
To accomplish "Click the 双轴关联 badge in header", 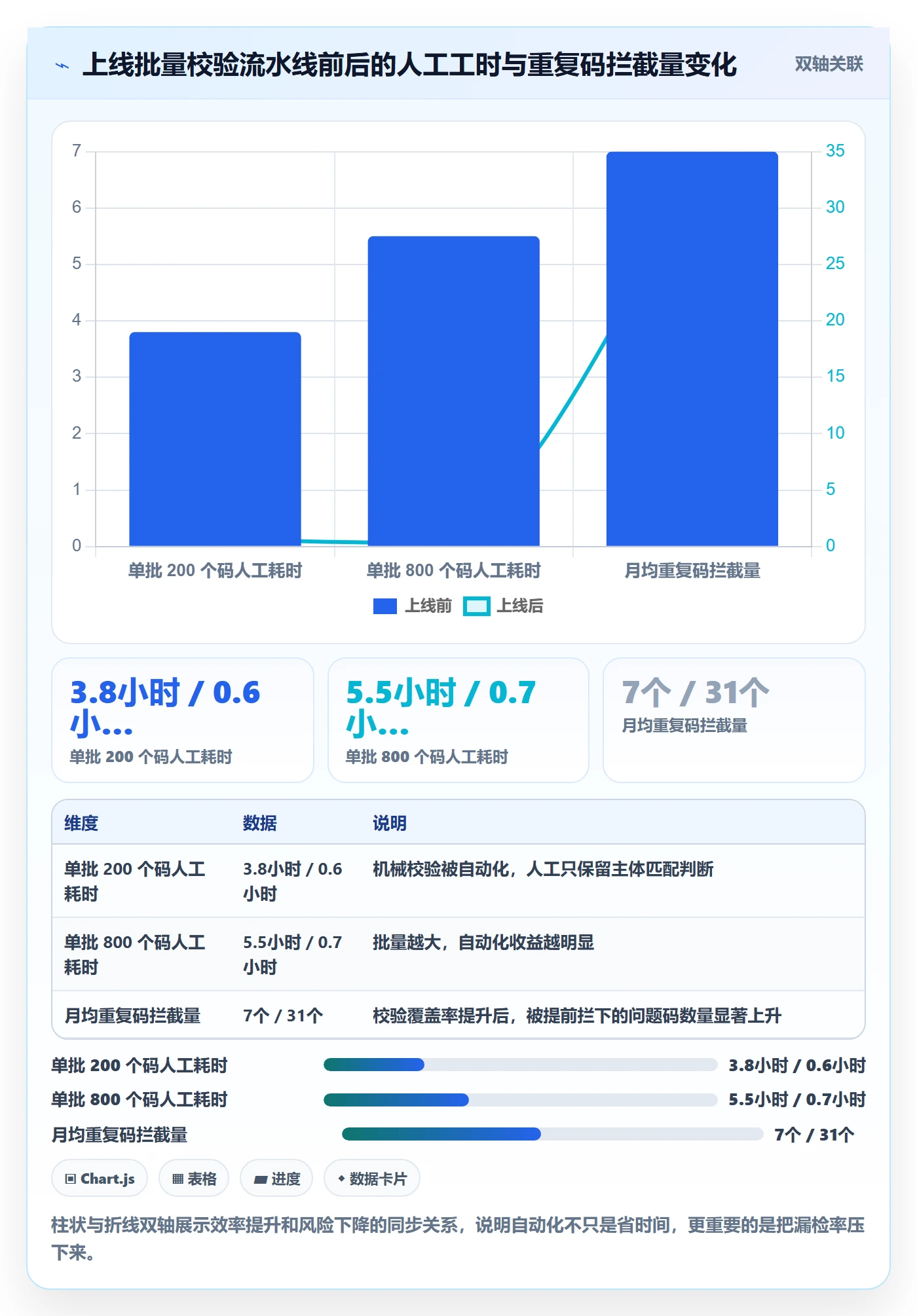I will [x=829, y=64].
